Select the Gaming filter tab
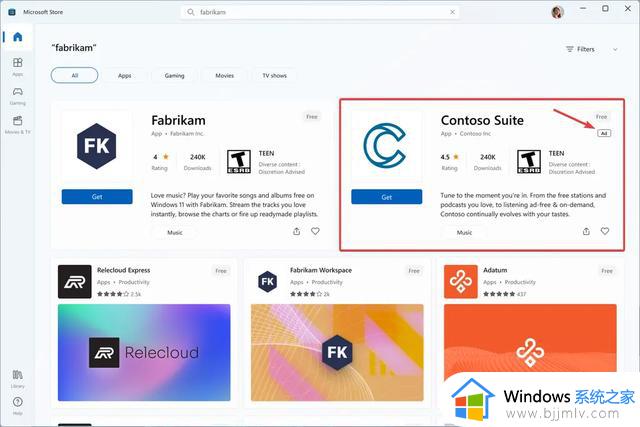Screen dimensions: 640x427 point(174,76)
